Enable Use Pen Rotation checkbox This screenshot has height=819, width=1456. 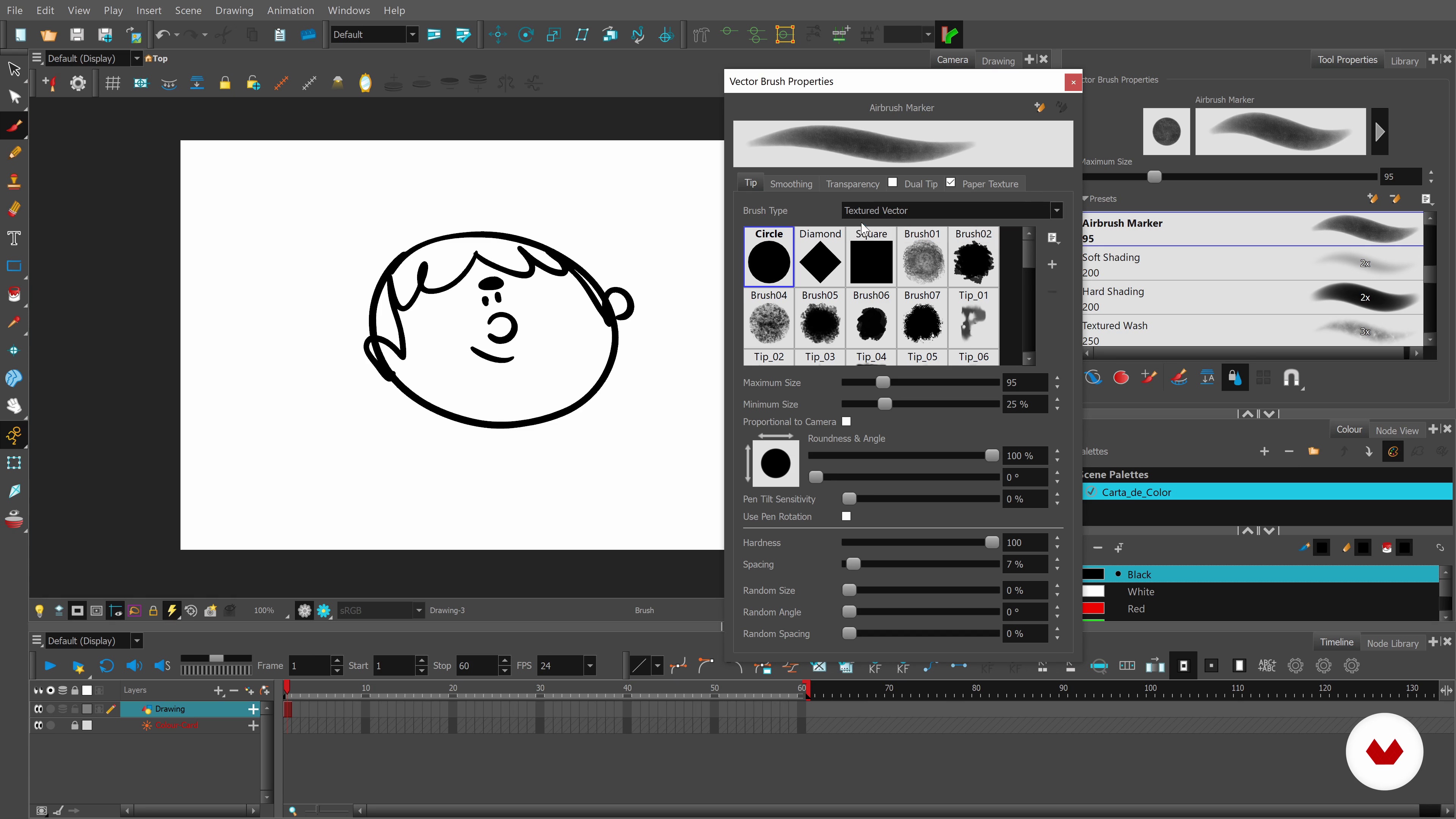tap(846, 516)
